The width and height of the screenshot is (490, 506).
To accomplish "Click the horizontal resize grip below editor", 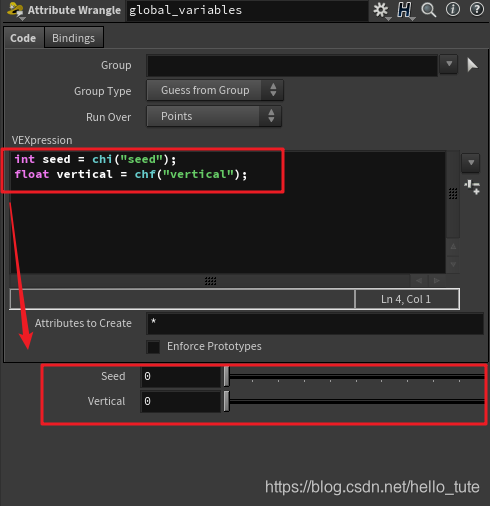I will point(210,281).
